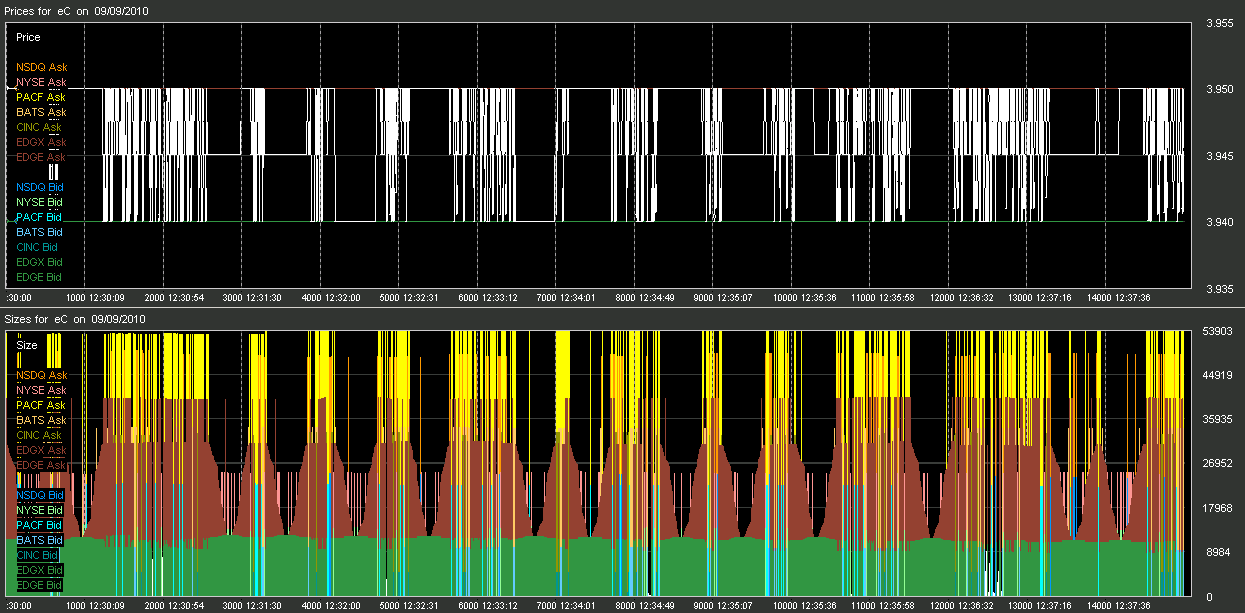1245x613 pixels.
Task: Click '6000 12:33:12' time label under Sizes chart
Action: (x=488, y=606)
